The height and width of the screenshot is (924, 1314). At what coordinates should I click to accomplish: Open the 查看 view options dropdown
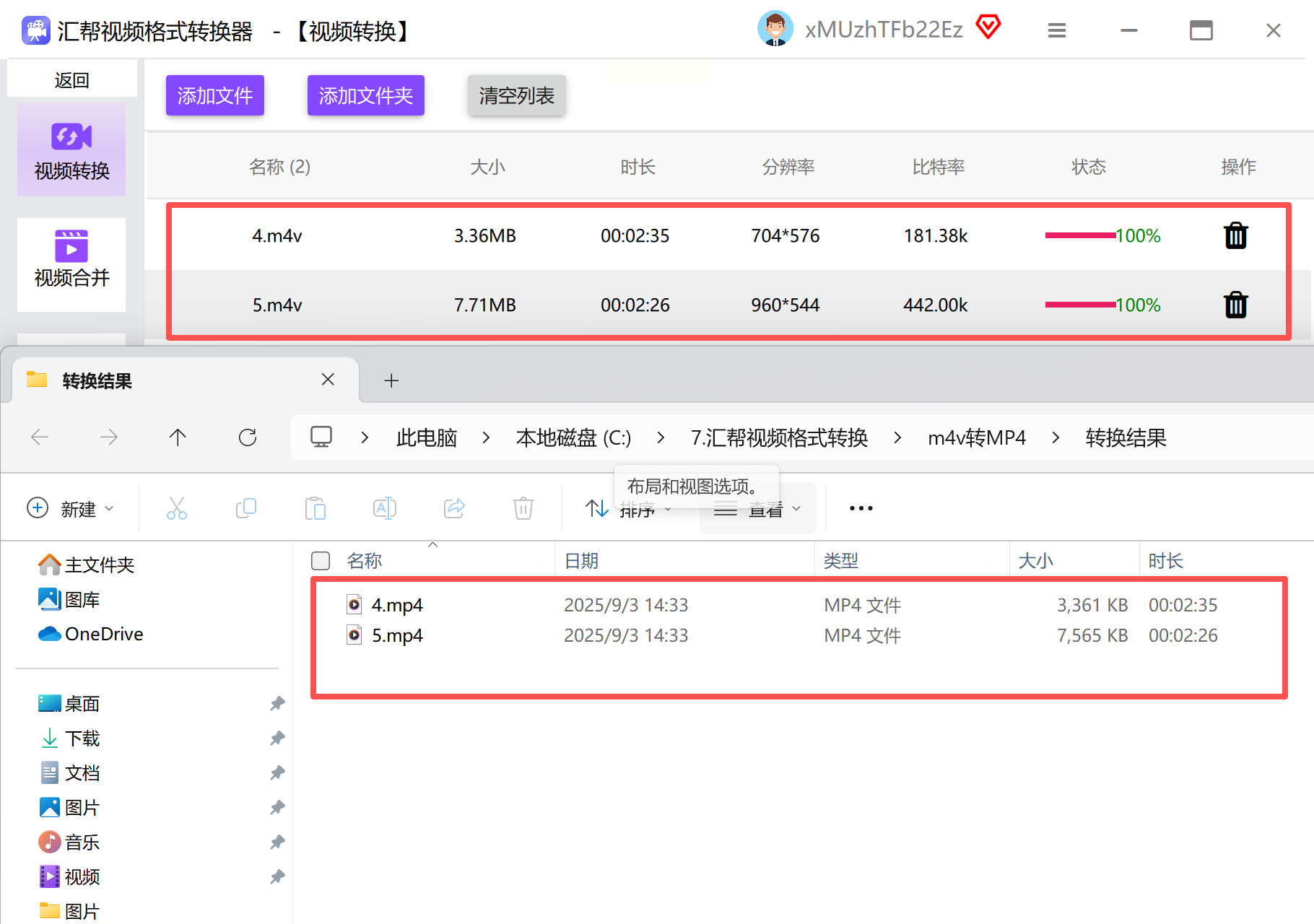pos(757,509)
